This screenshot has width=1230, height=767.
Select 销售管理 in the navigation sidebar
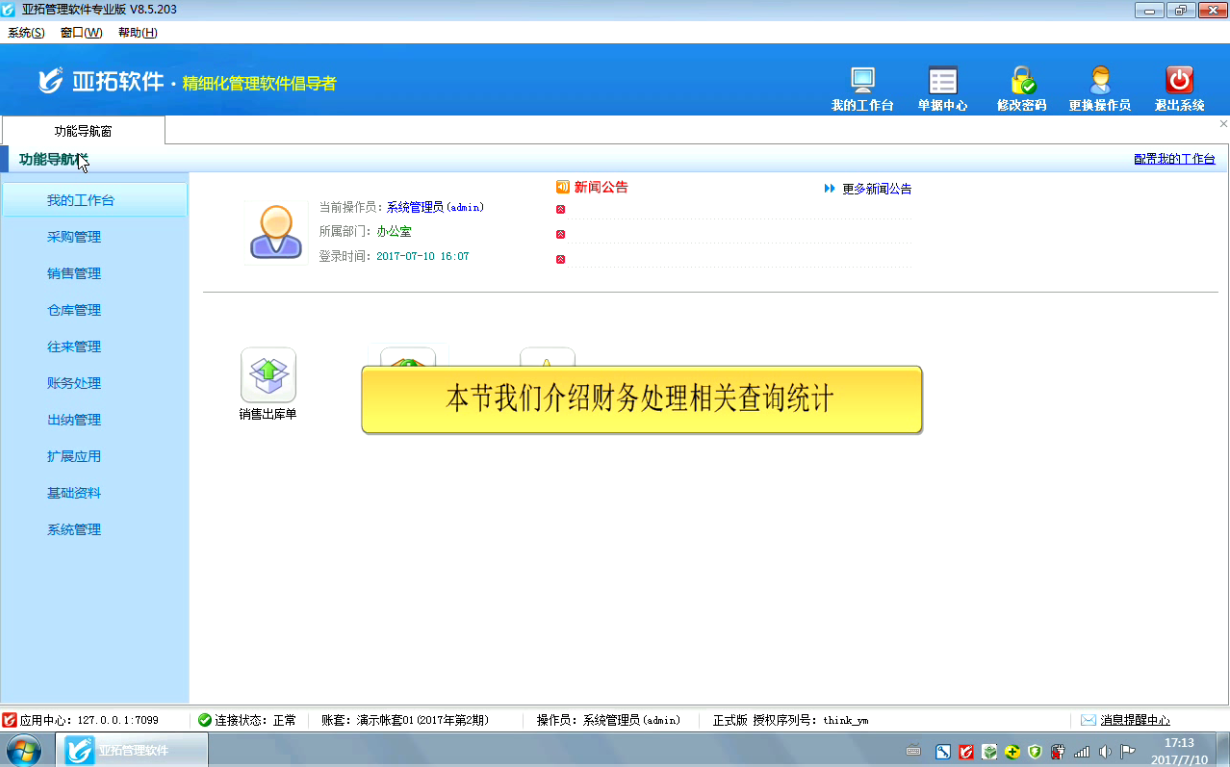pos(74,274)
